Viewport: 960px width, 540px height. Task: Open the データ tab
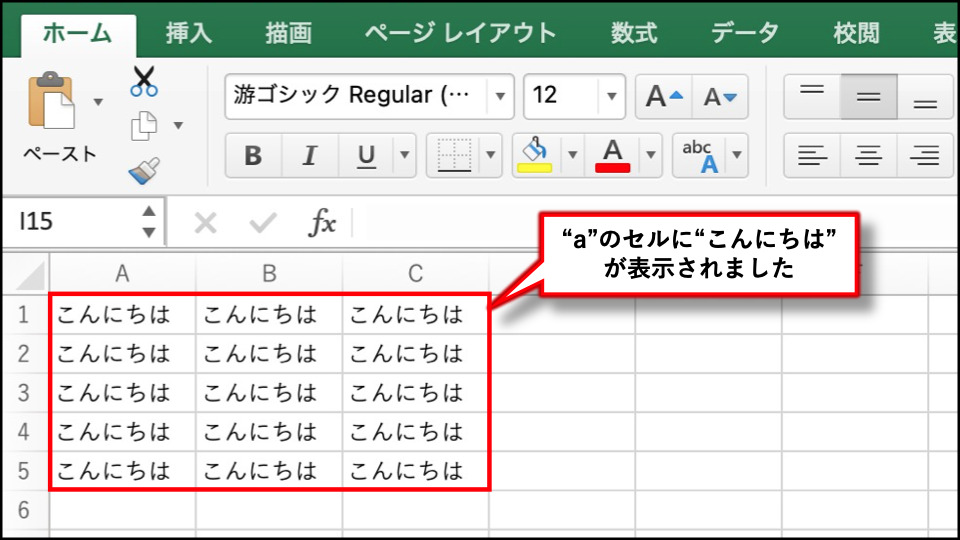click(x=744, y=34)
